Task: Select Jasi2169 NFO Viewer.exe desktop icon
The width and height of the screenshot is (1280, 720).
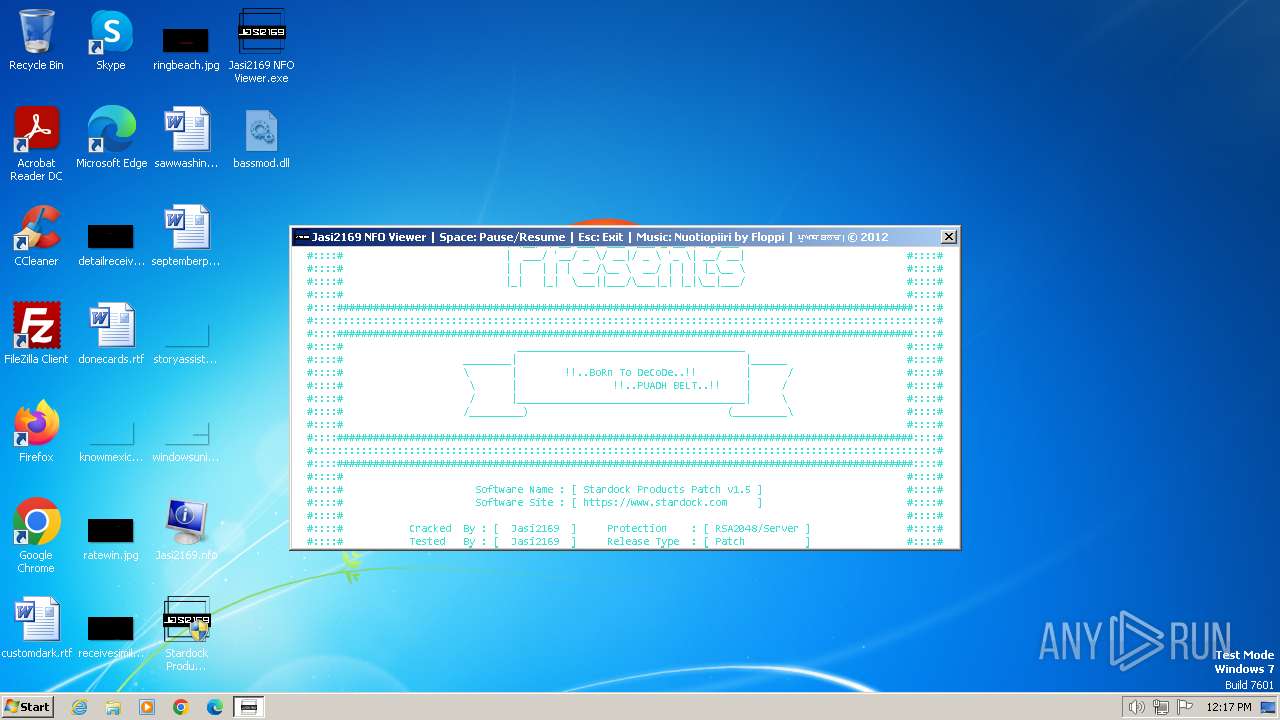Action: point(262,45)
